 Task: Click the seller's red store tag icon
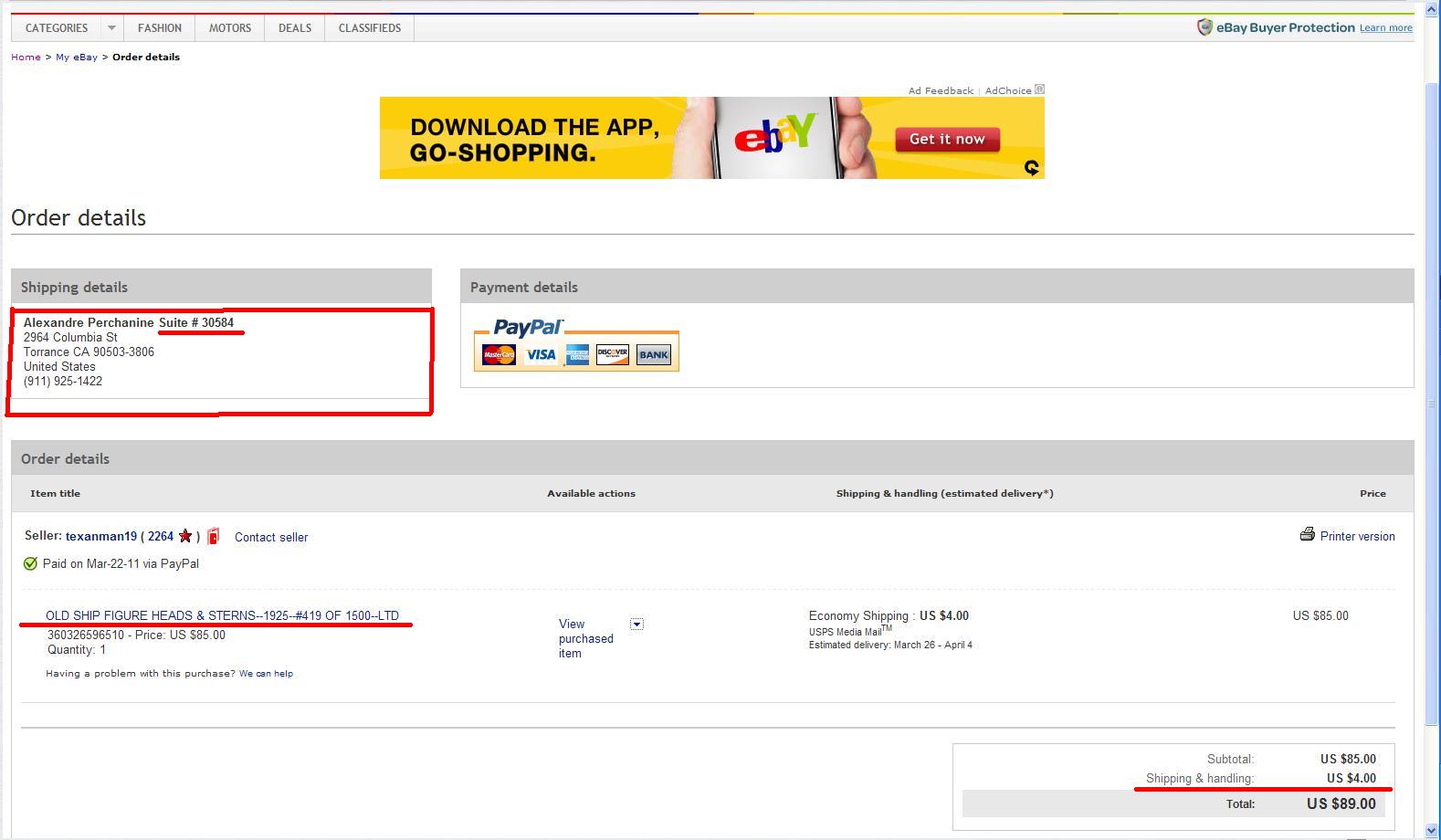[214, 536]
